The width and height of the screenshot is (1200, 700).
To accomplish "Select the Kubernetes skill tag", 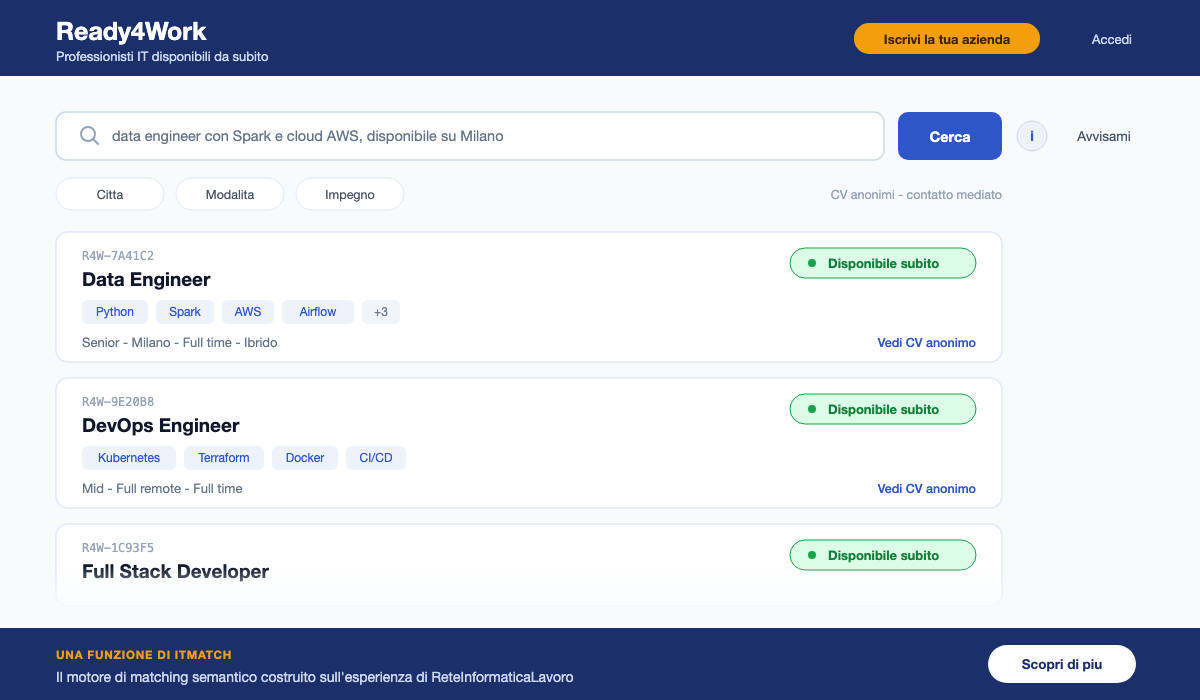I will point(129,458).
